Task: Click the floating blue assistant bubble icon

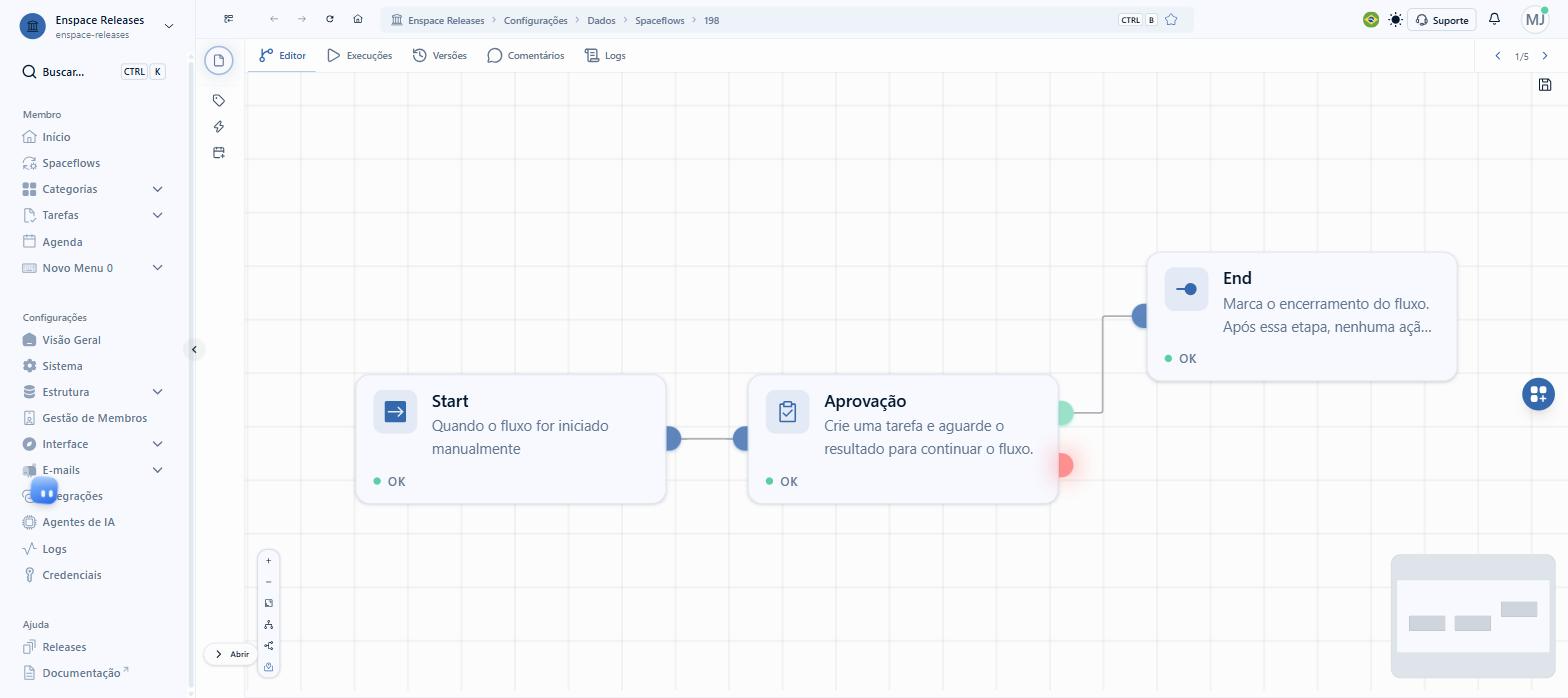Action: point(44,492)
